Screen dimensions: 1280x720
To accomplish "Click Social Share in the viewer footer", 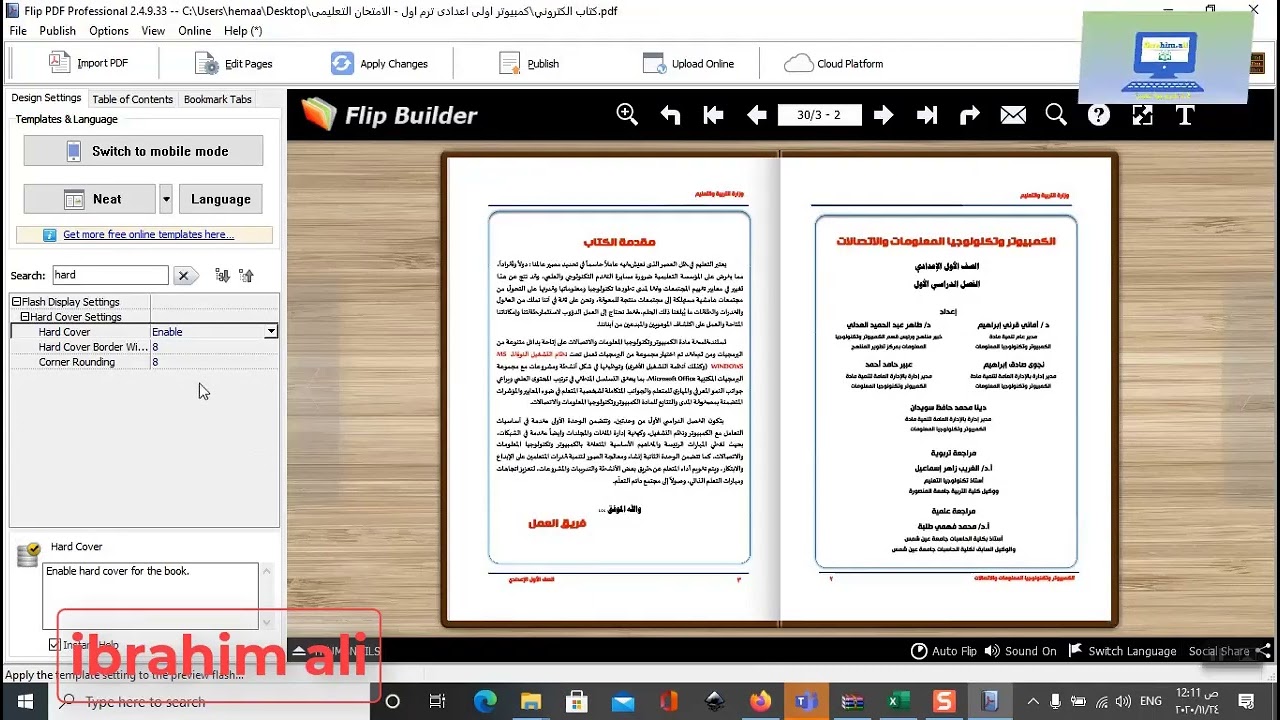I will tap(1230, 651).
